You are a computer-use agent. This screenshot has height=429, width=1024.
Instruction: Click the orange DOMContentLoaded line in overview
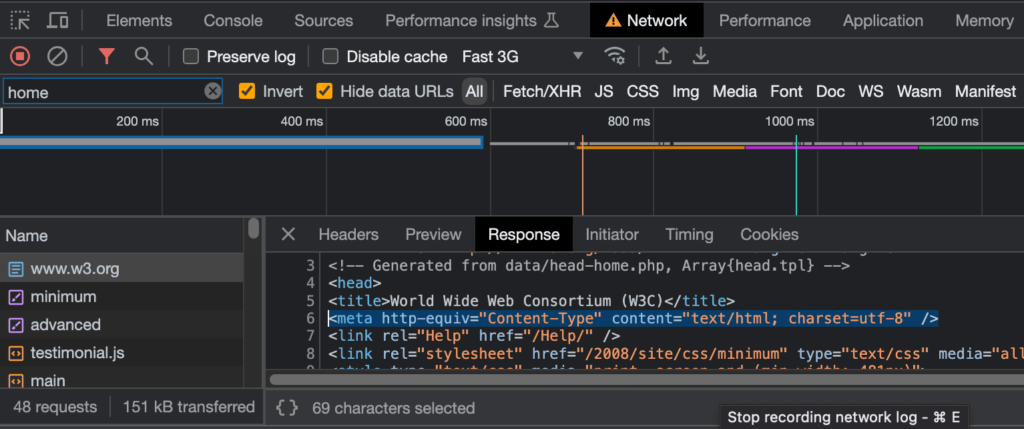point(583,175)
